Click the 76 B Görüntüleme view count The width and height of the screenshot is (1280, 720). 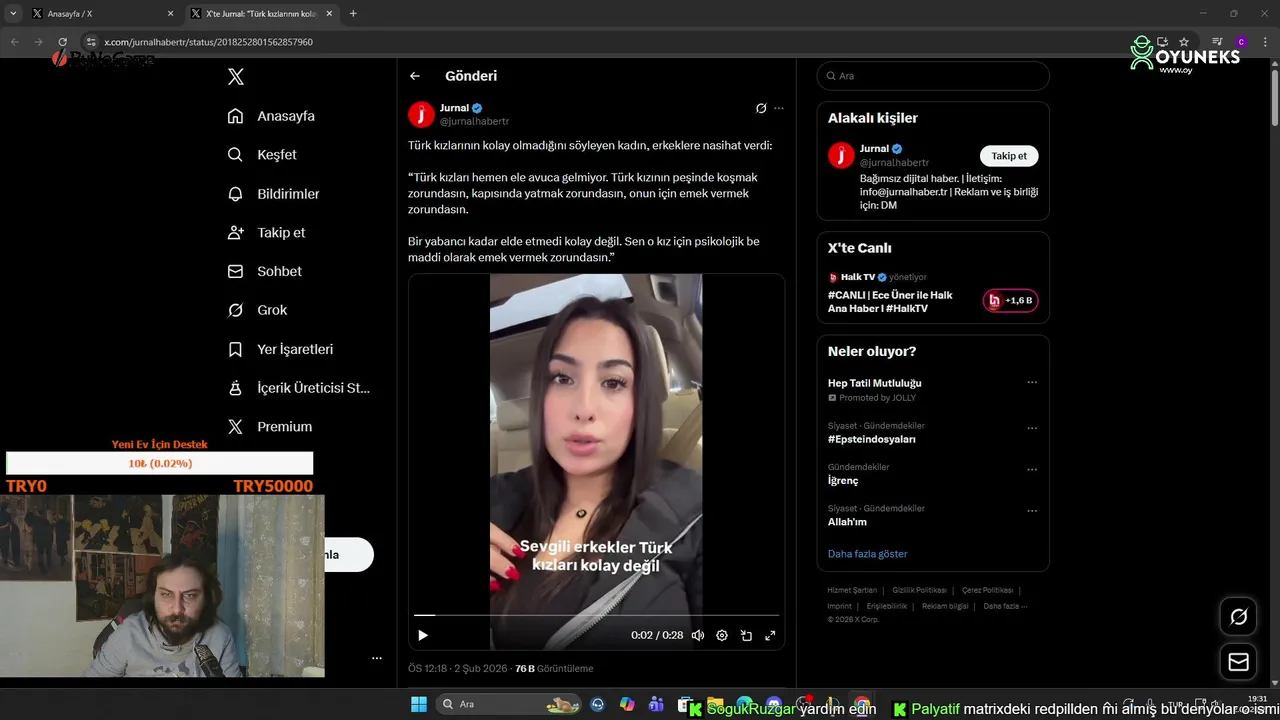pyautogui.click(x=554, y=668)
